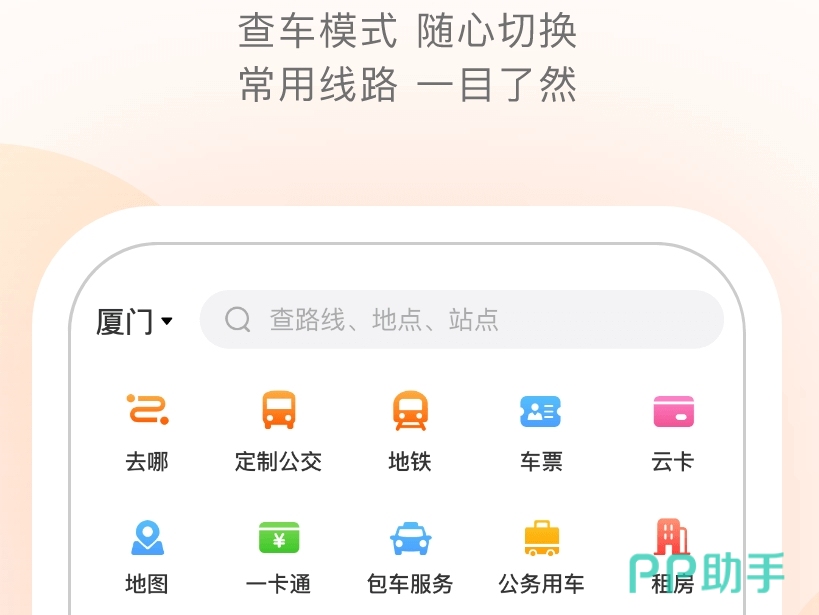
Task: Tap the green 一卡通 icon
Action: tap(279, 537)
